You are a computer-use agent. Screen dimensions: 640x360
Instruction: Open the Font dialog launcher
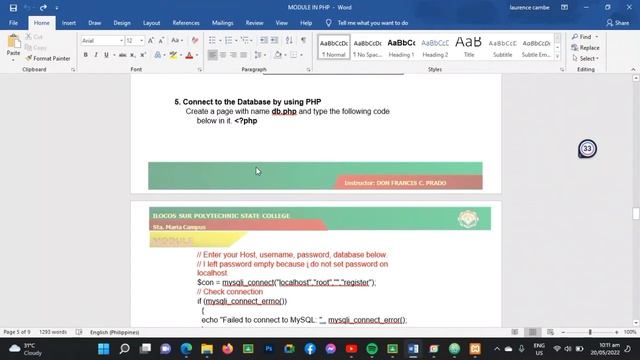tap(200, 70)
